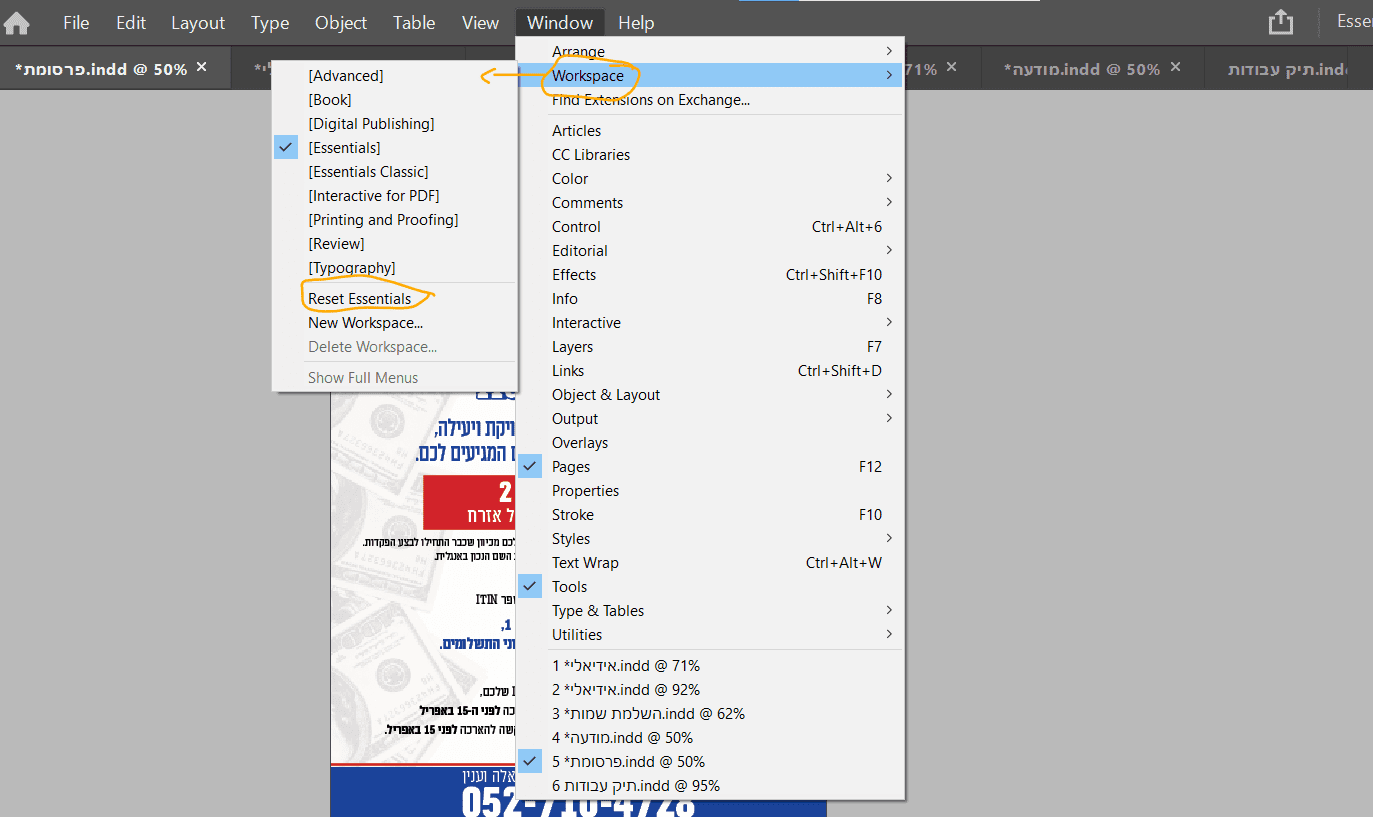Click Show Full Menus
1373x817 pixels.
pos(395,378)
